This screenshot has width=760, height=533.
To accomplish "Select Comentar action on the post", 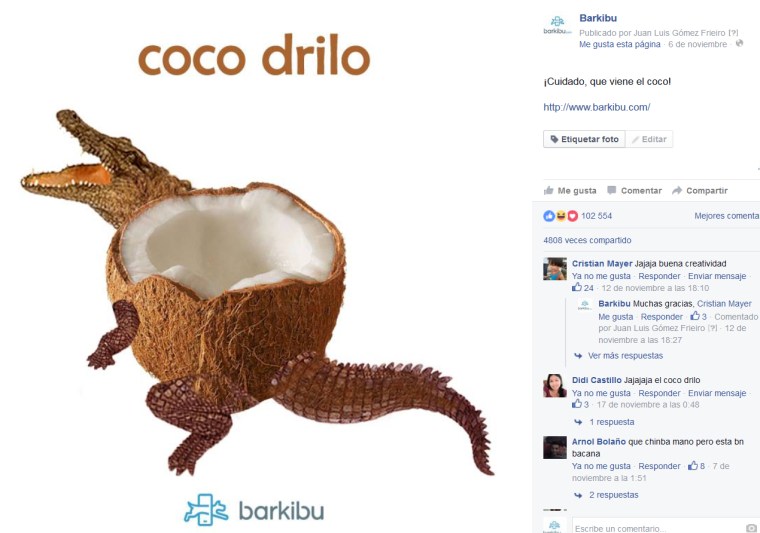I will coord(634,190).
